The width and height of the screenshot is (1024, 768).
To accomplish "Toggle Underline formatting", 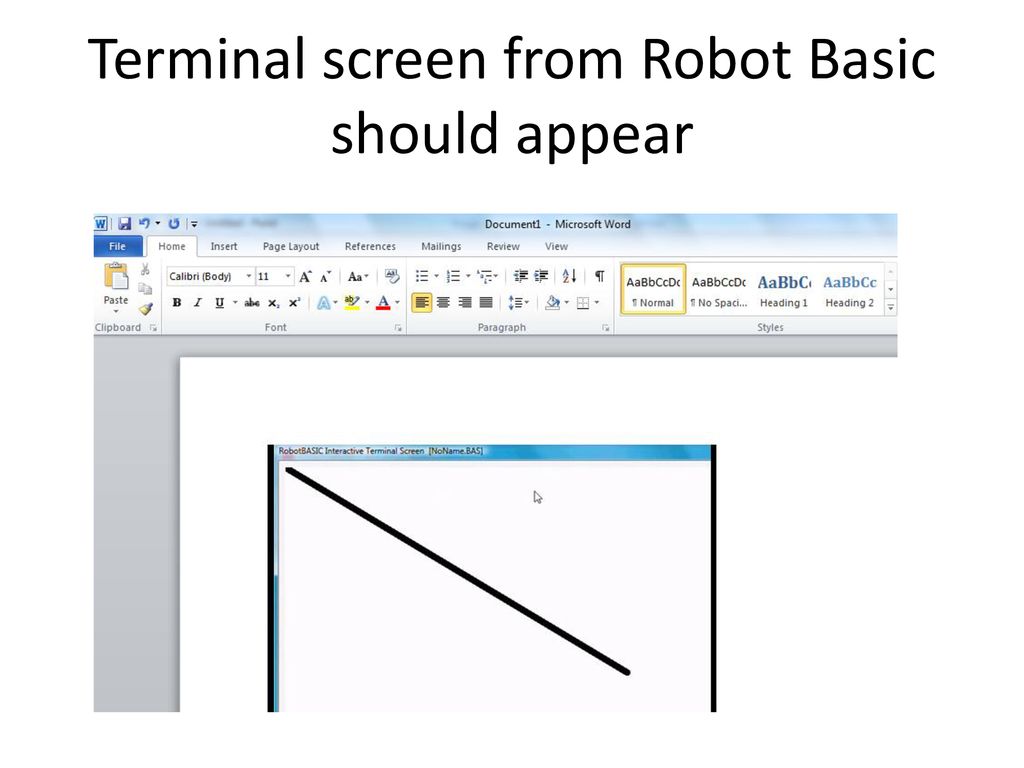I will coord(219,302).
